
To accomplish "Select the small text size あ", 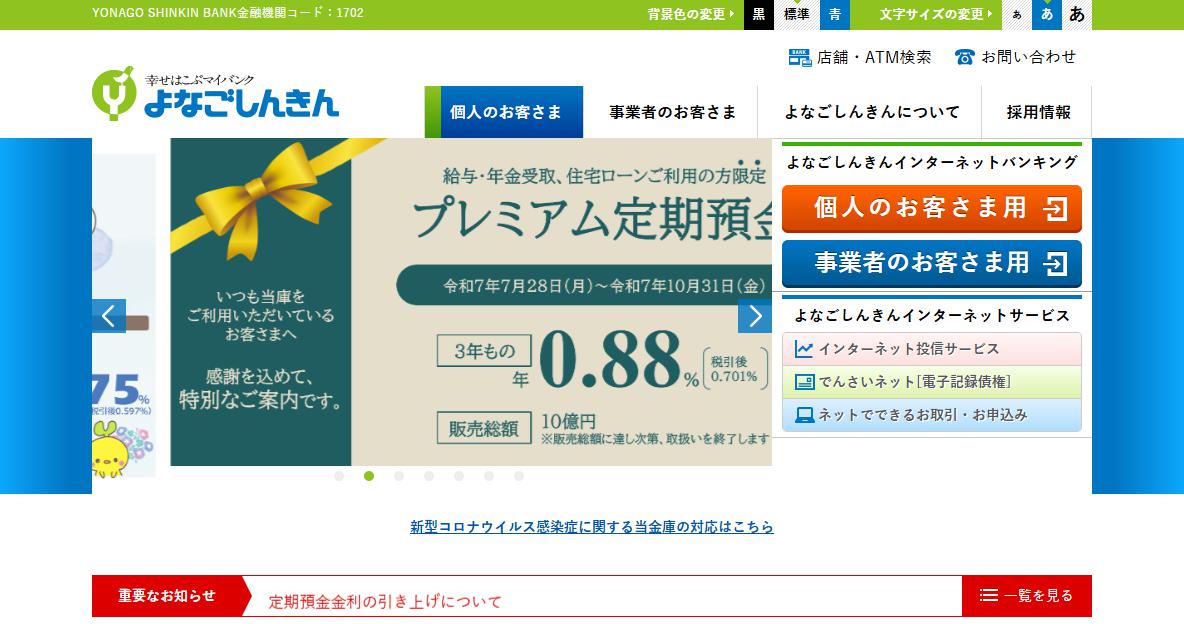I will pos(1016,15).
